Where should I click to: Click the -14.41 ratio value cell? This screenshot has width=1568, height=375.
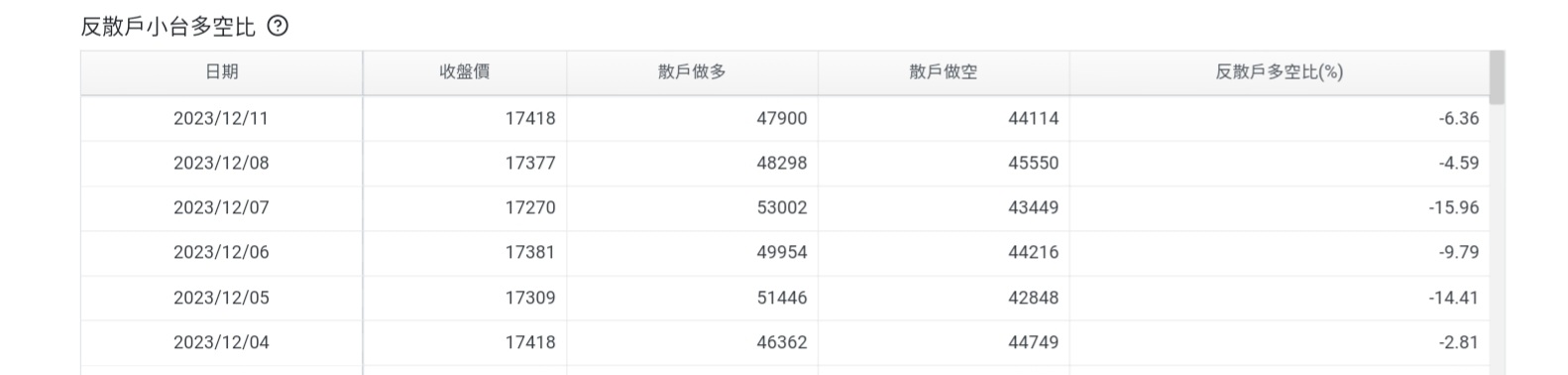[1280, 298]
